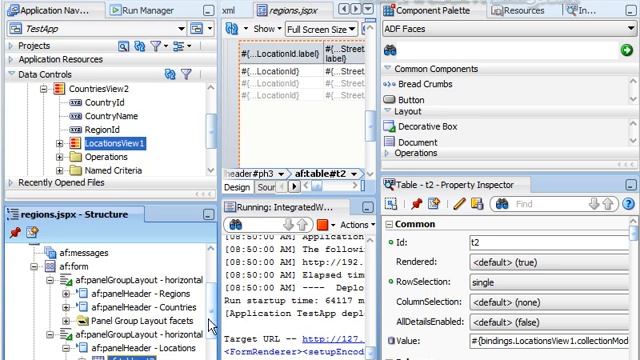The width and height of the screenshot is (640, 360).
Task: Click the find previous up arrow in Property Inspector
Action: (608, 204)
